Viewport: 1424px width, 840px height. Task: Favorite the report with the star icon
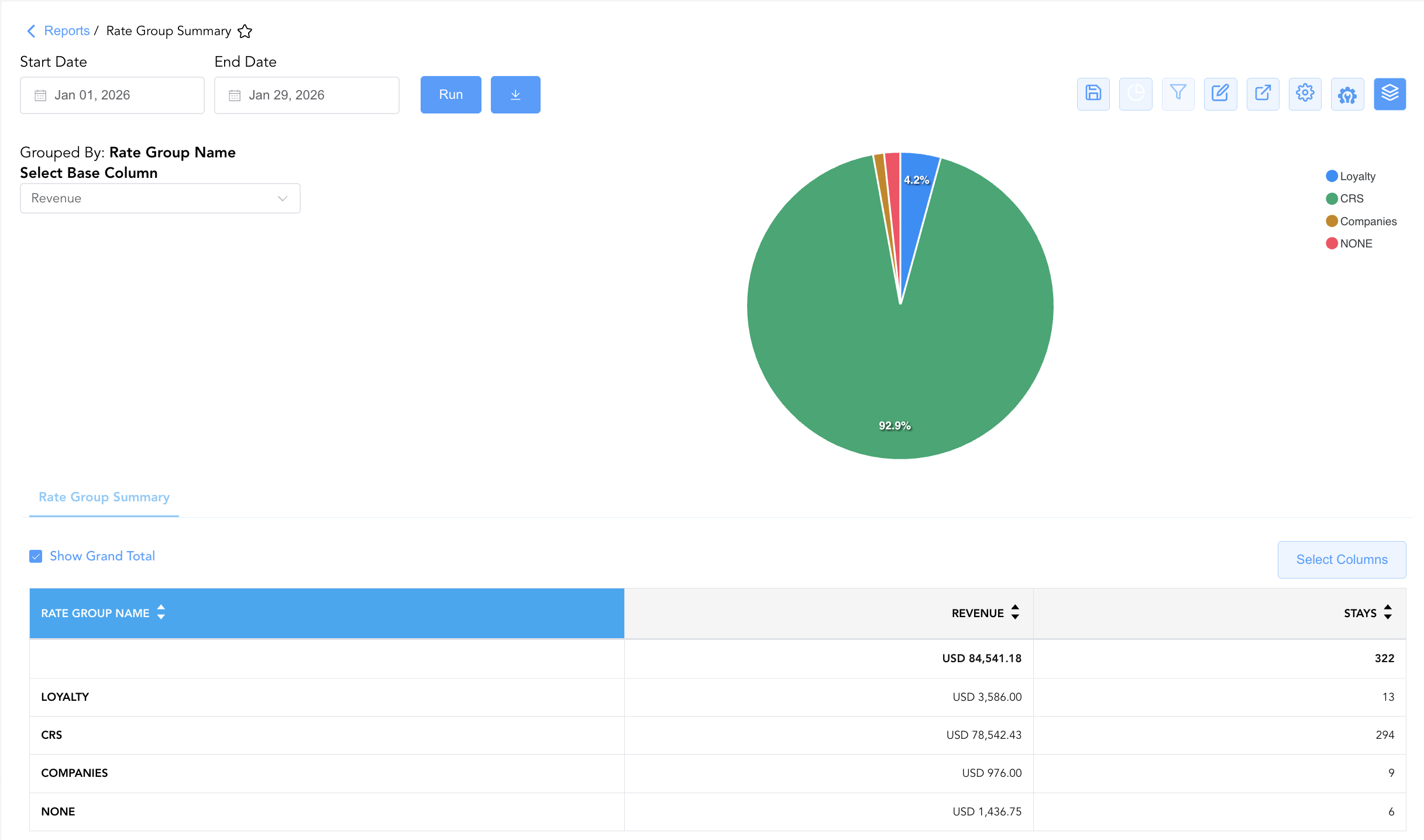[245, 31]
